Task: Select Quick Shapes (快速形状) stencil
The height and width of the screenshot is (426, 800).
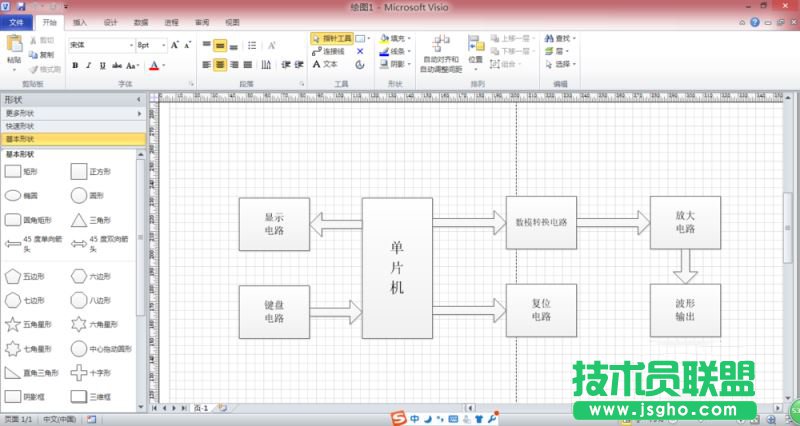Action: (73, 126)
